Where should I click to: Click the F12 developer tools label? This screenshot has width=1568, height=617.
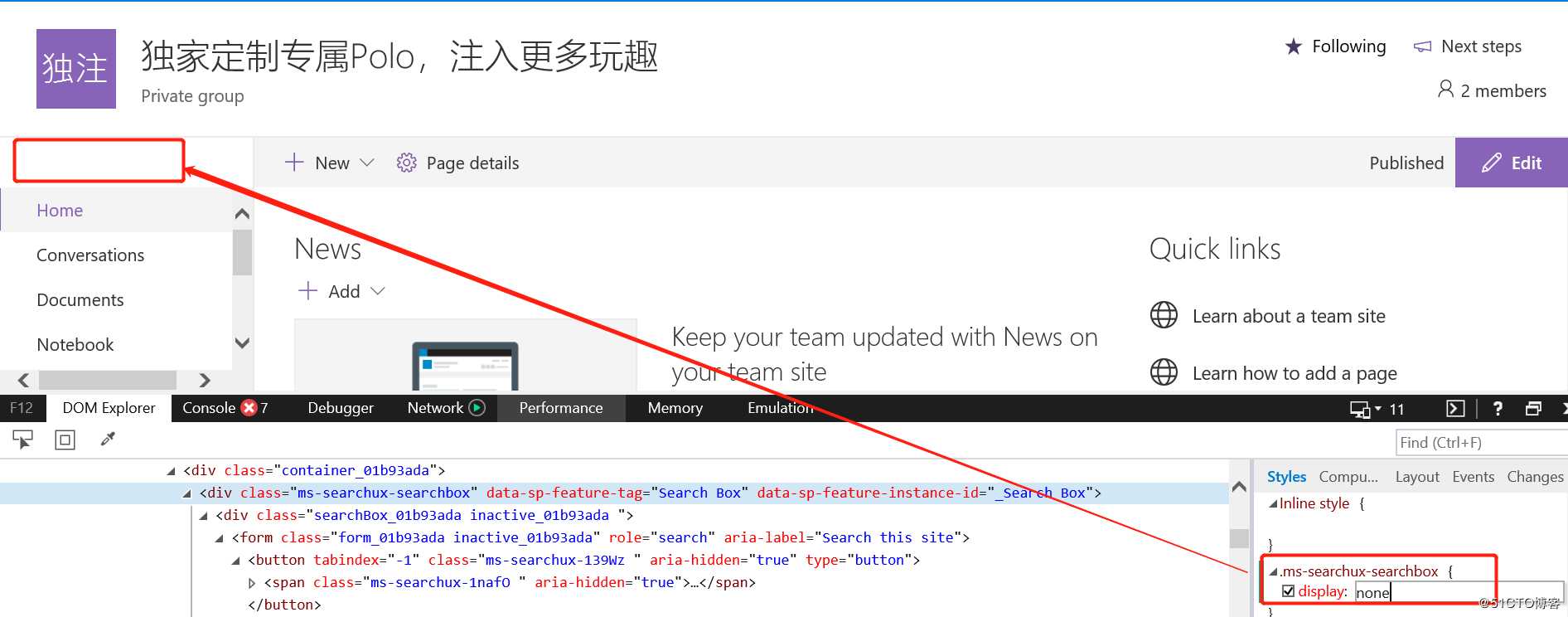[x=22, y=408]
